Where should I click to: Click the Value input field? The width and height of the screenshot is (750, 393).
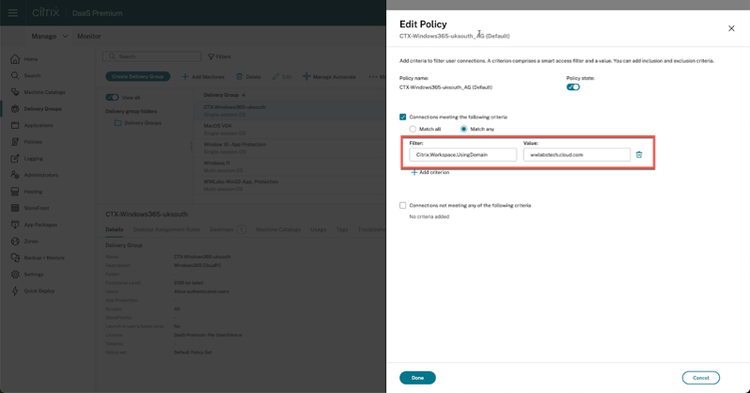[x=577, y=154]
